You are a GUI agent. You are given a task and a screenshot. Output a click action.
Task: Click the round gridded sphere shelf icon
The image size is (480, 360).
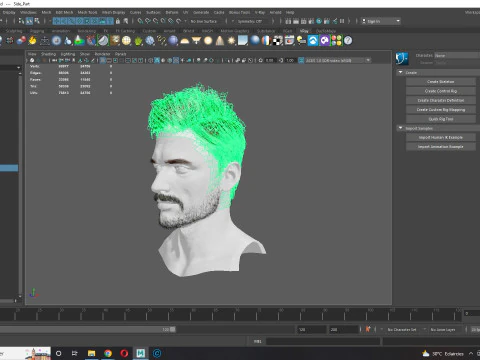[x=126, y=41]
